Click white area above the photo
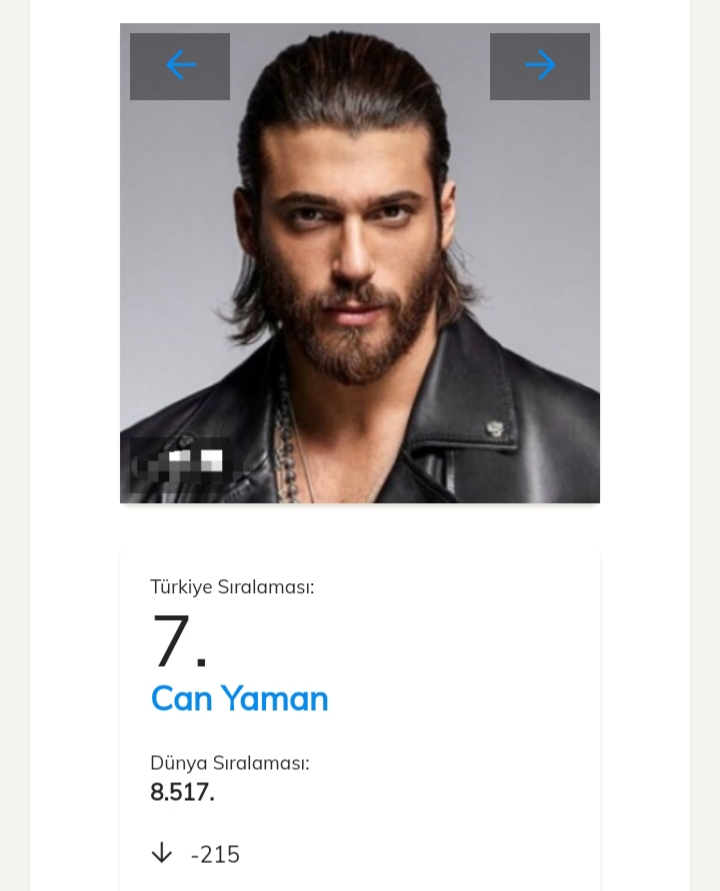The width and height of the screenshot is (720, 891). click(360, 11)
